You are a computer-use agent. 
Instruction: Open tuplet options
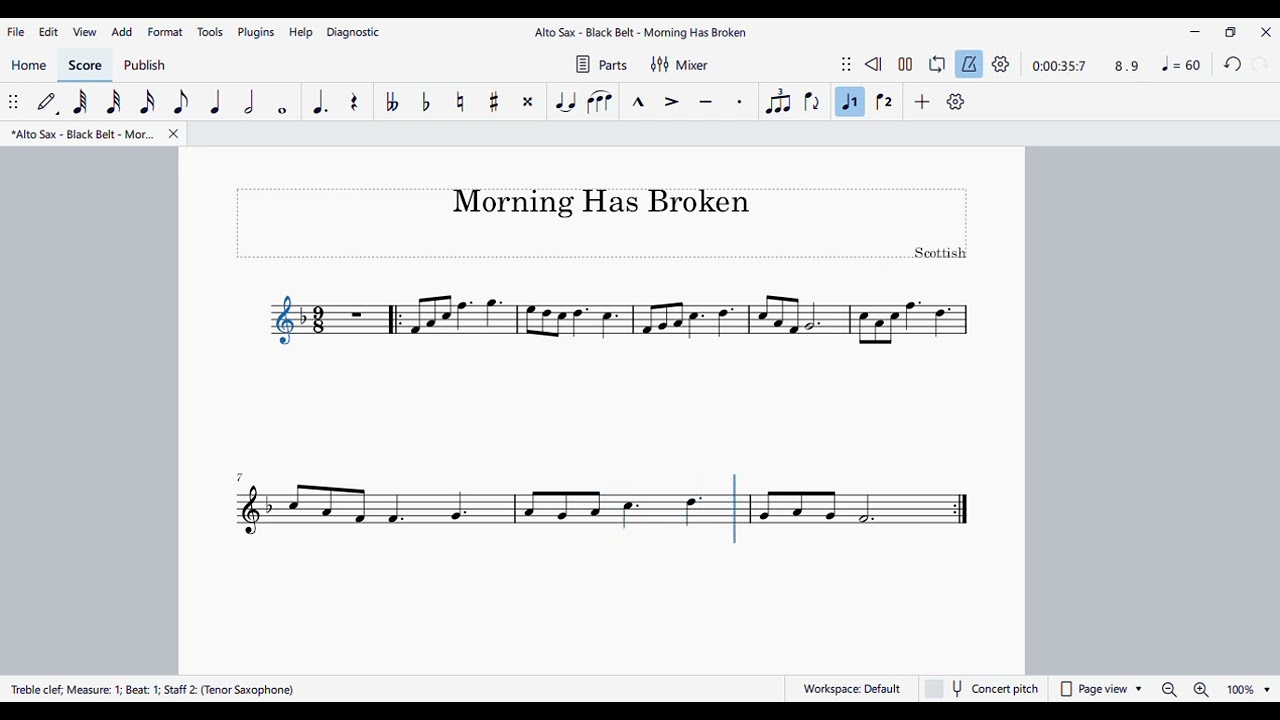click(778, 102)
